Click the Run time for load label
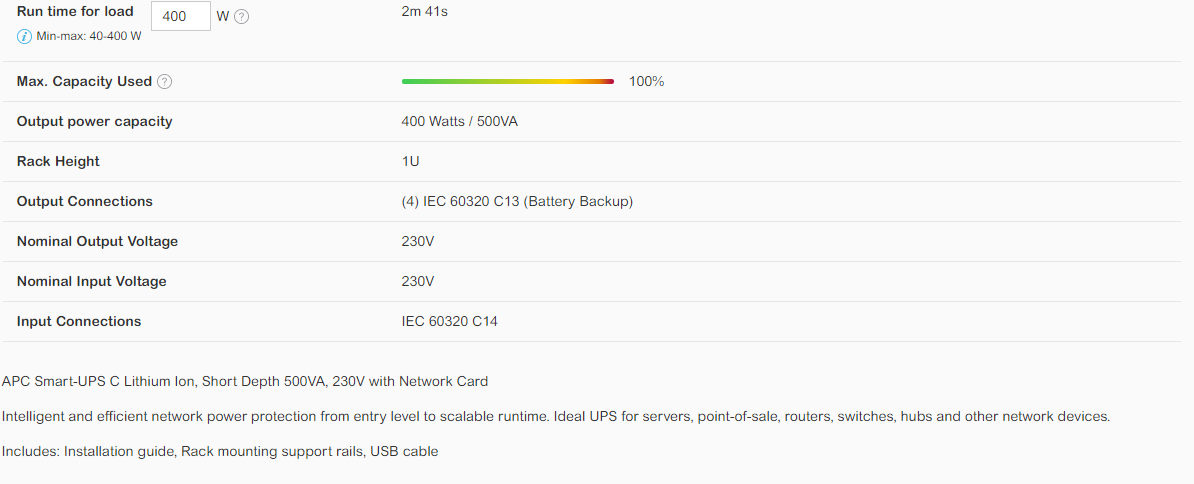Viewport: 1194px width, 484px height. [75, 11]
